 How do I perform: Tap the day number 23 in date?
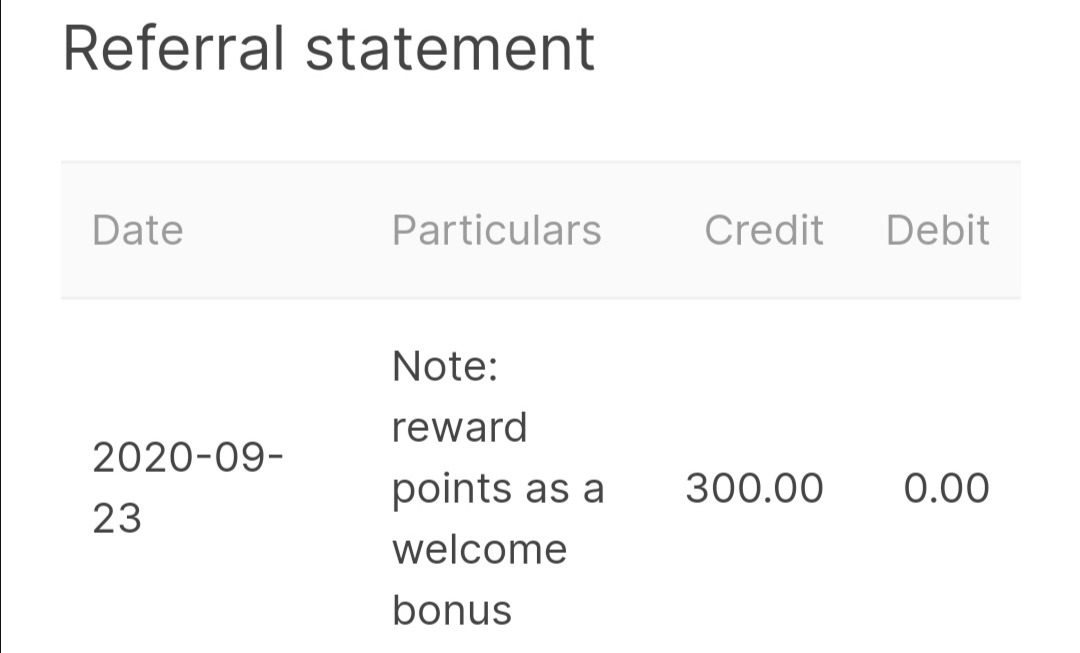pyautogui.click(x=117, y=520)
